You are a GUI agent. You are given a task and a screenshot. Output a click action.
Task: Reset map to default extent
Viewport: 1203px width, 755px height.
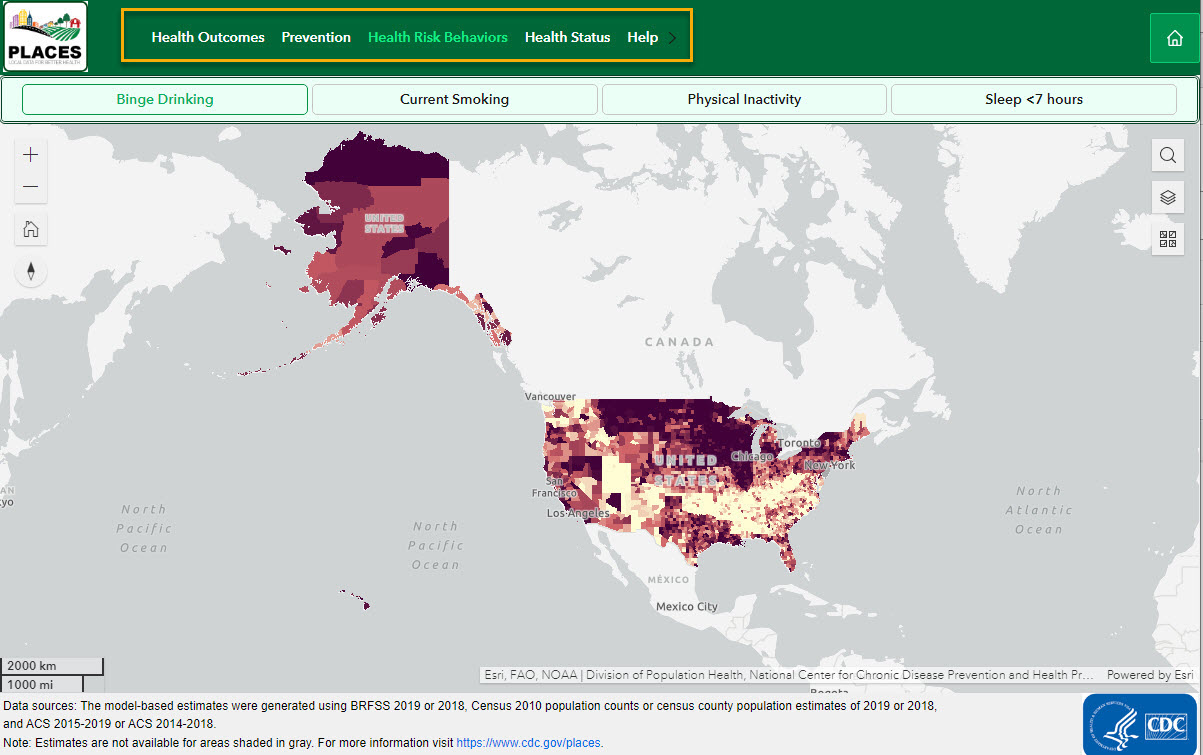coord(30,229)
